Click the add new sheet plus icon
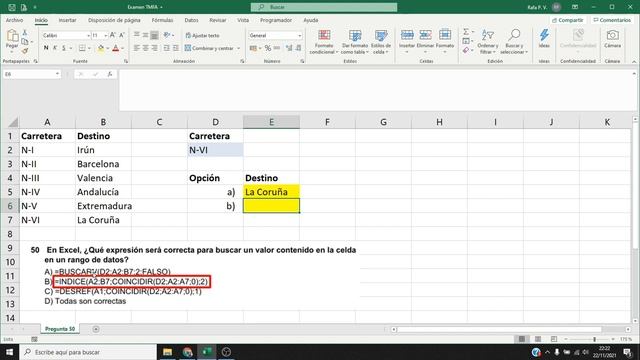640x360 pixels. pos(96,329)
